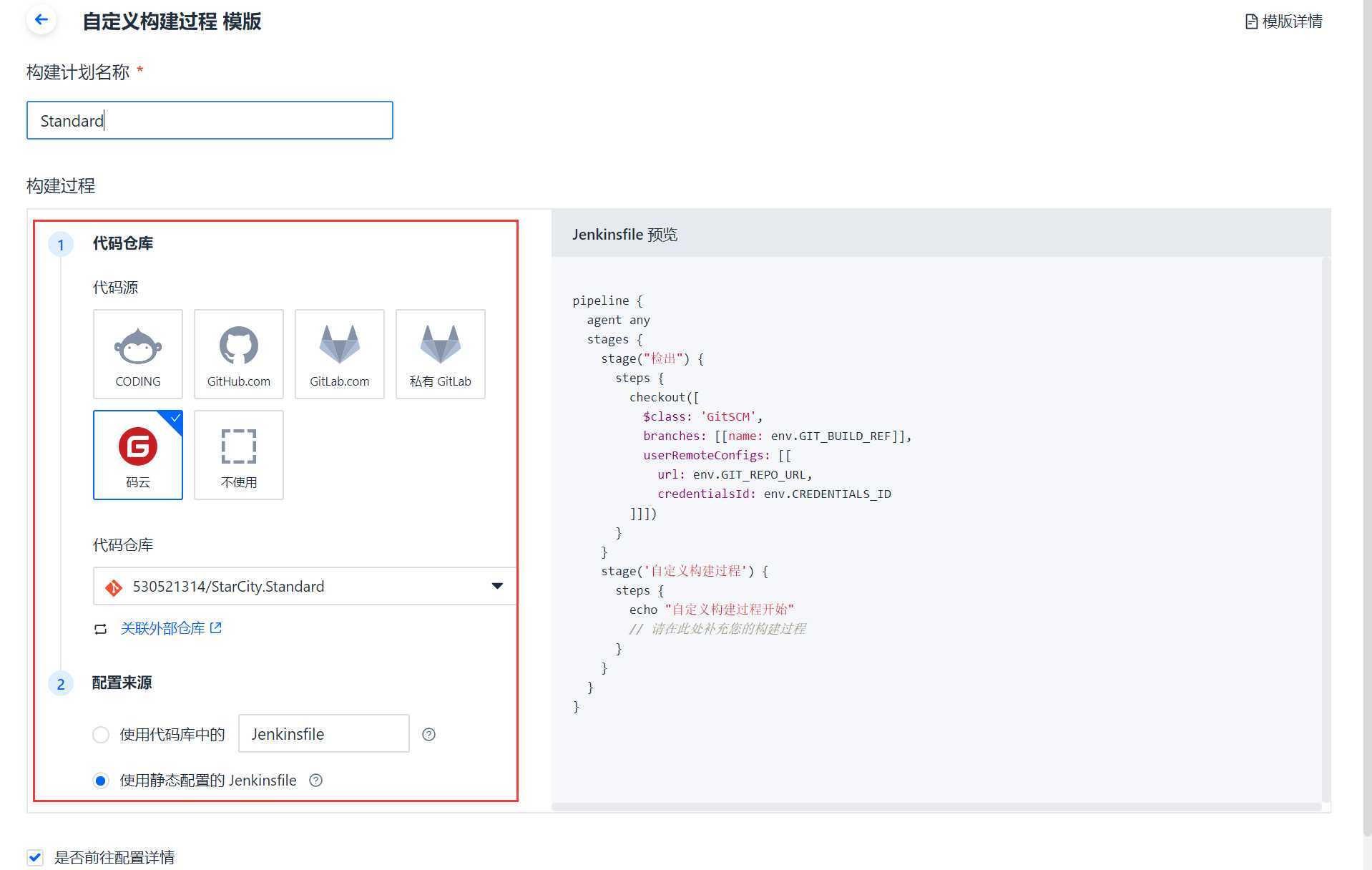Click the external link icon after 关联外部仓库
The image size is (1372, 870).
tap(216, 627)
